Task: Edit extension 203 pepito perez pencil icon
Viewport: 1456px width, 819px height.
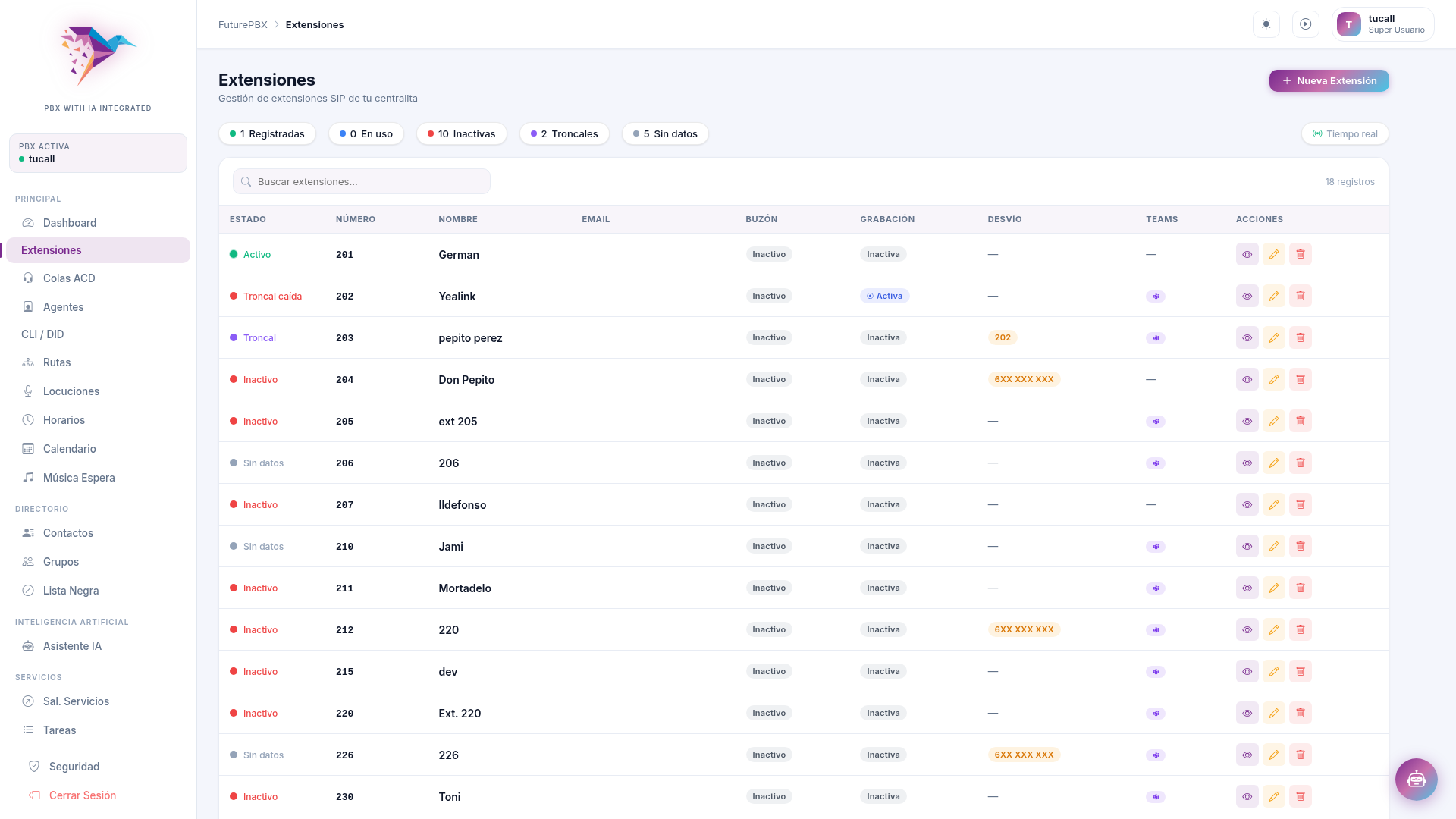Action: [1273, 337]
